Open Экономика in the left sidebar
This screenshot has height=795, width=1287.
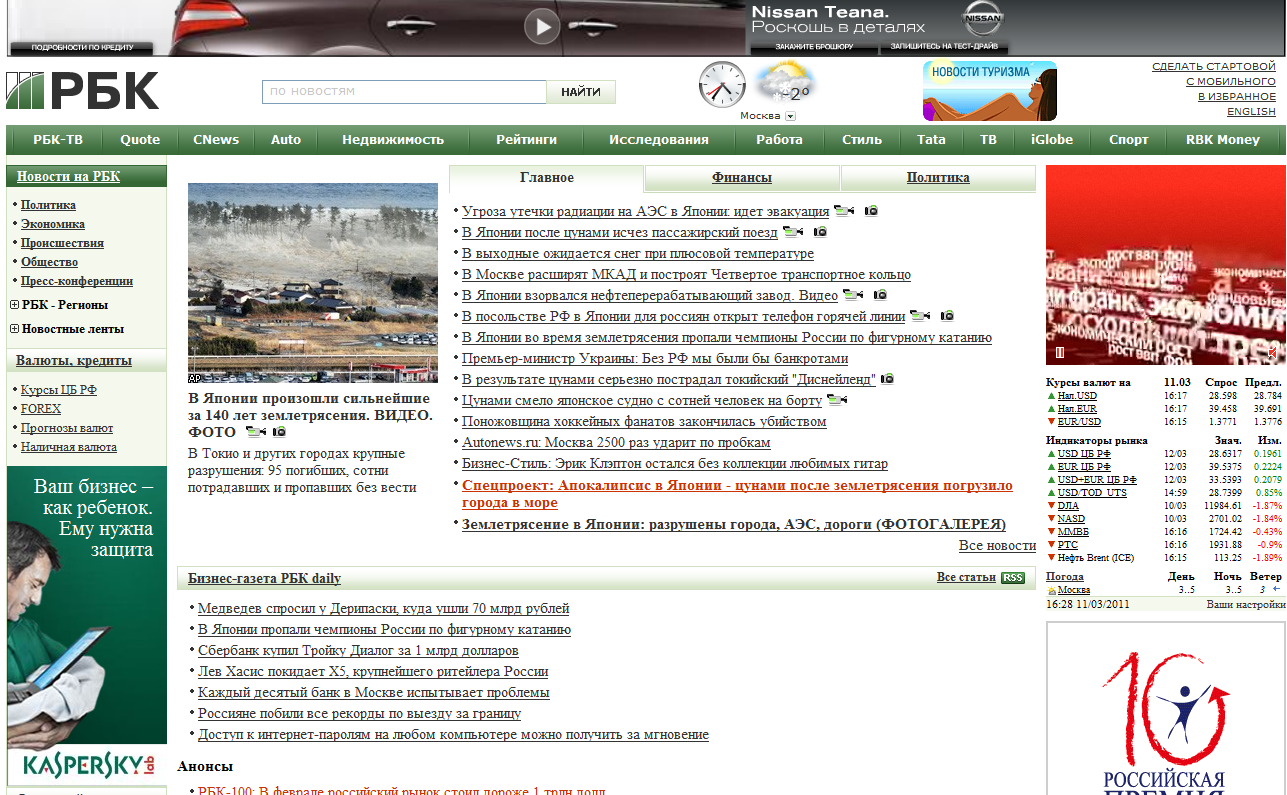pos(53,224)
